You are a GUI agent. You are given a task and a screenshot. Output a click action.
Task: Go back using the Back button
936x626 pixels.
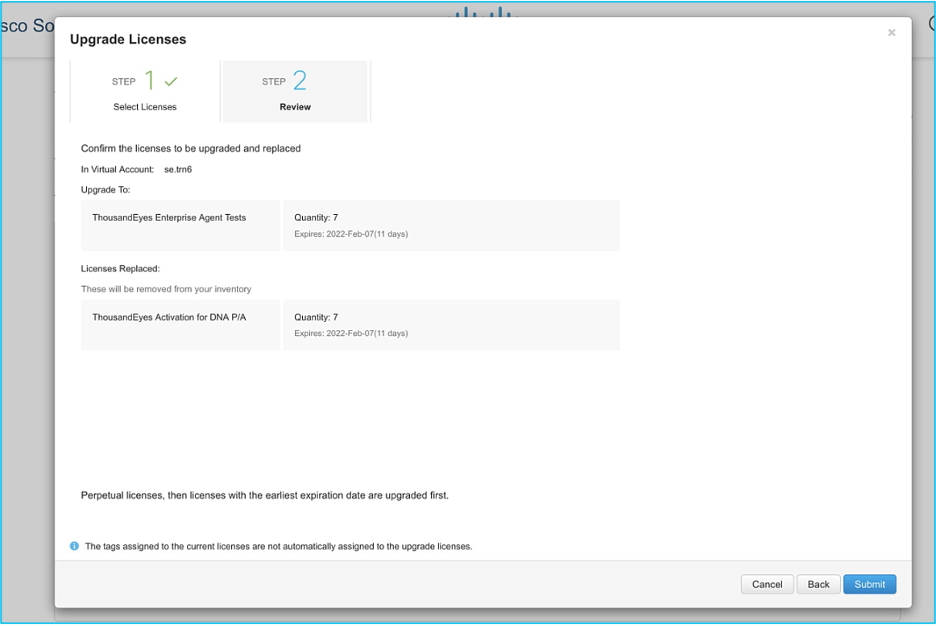(x=818, y=584)
